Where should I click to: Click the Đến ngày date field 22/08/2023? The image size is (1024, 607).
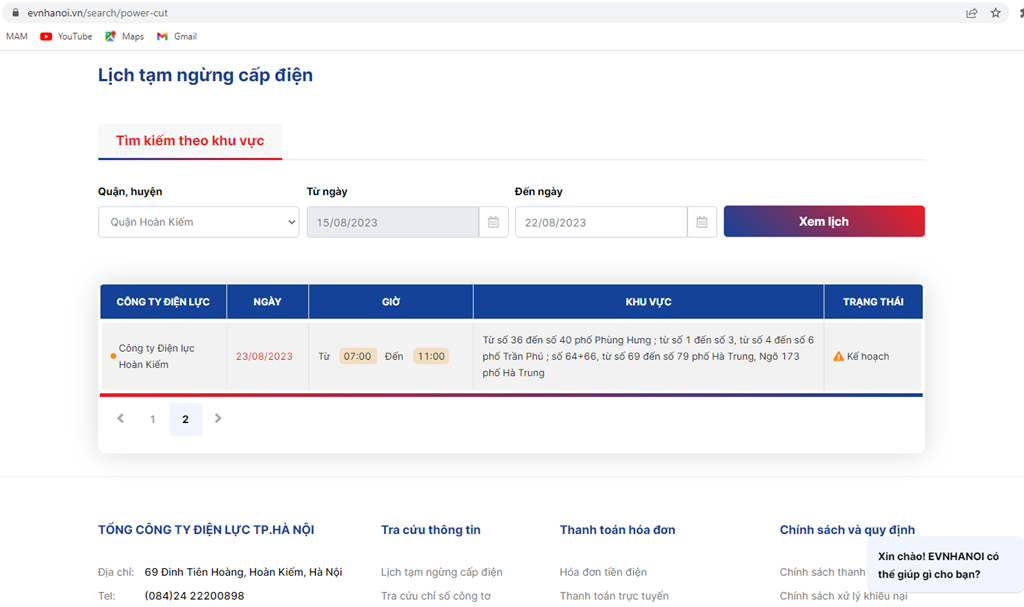point(601,222)
